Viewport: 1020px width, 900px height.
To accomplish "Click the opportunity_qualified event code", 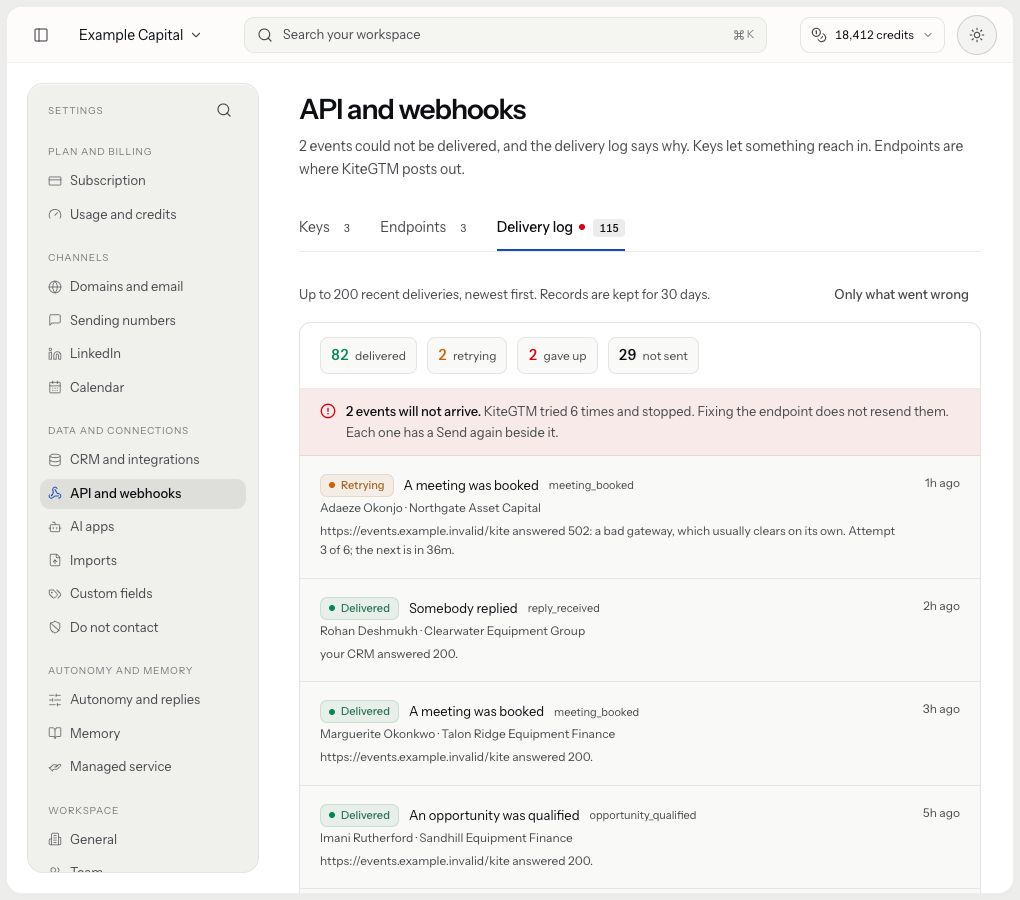I will [x=643, y=815].
